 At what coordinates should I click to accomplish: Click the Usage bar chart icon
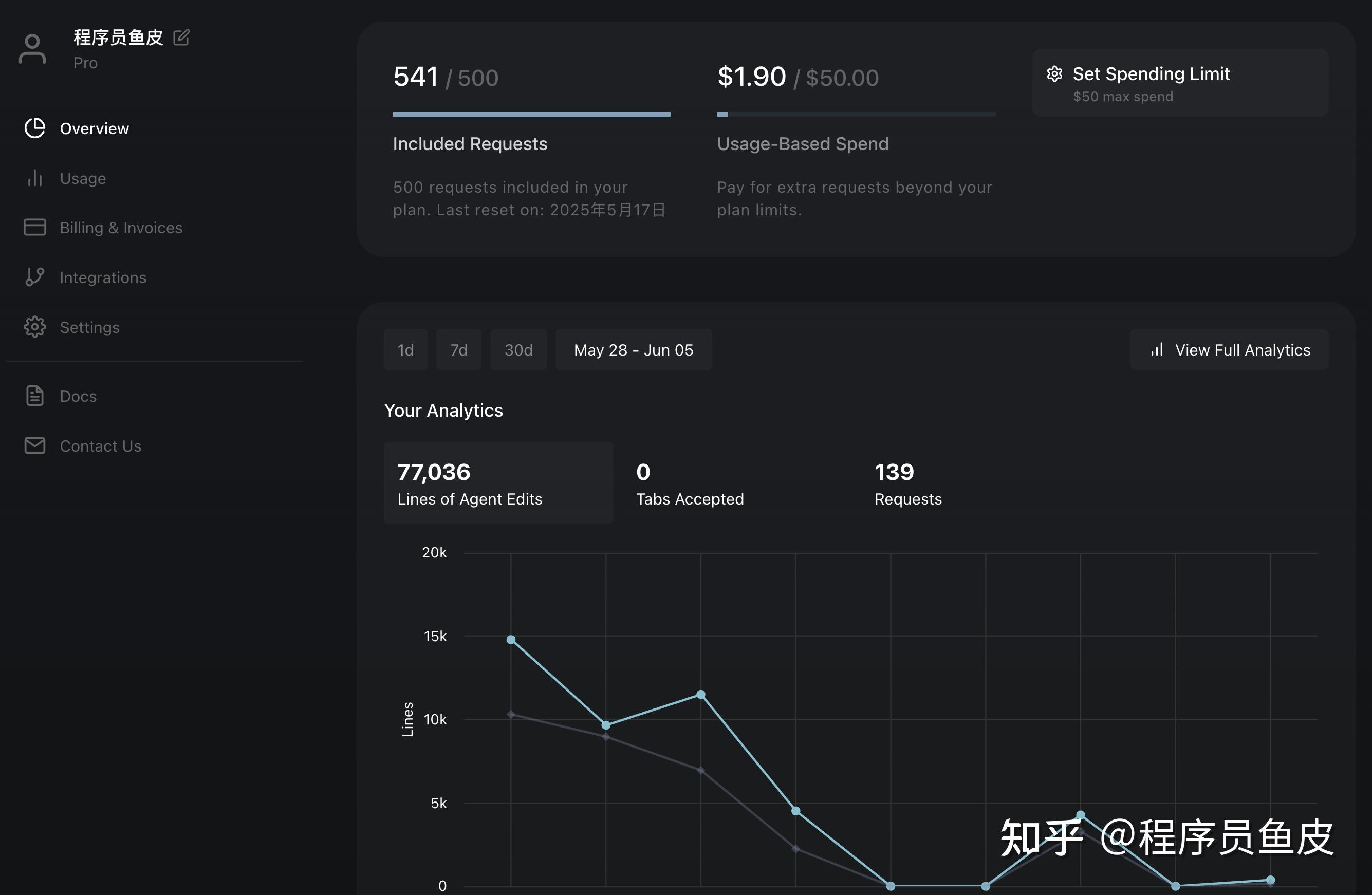34,178
